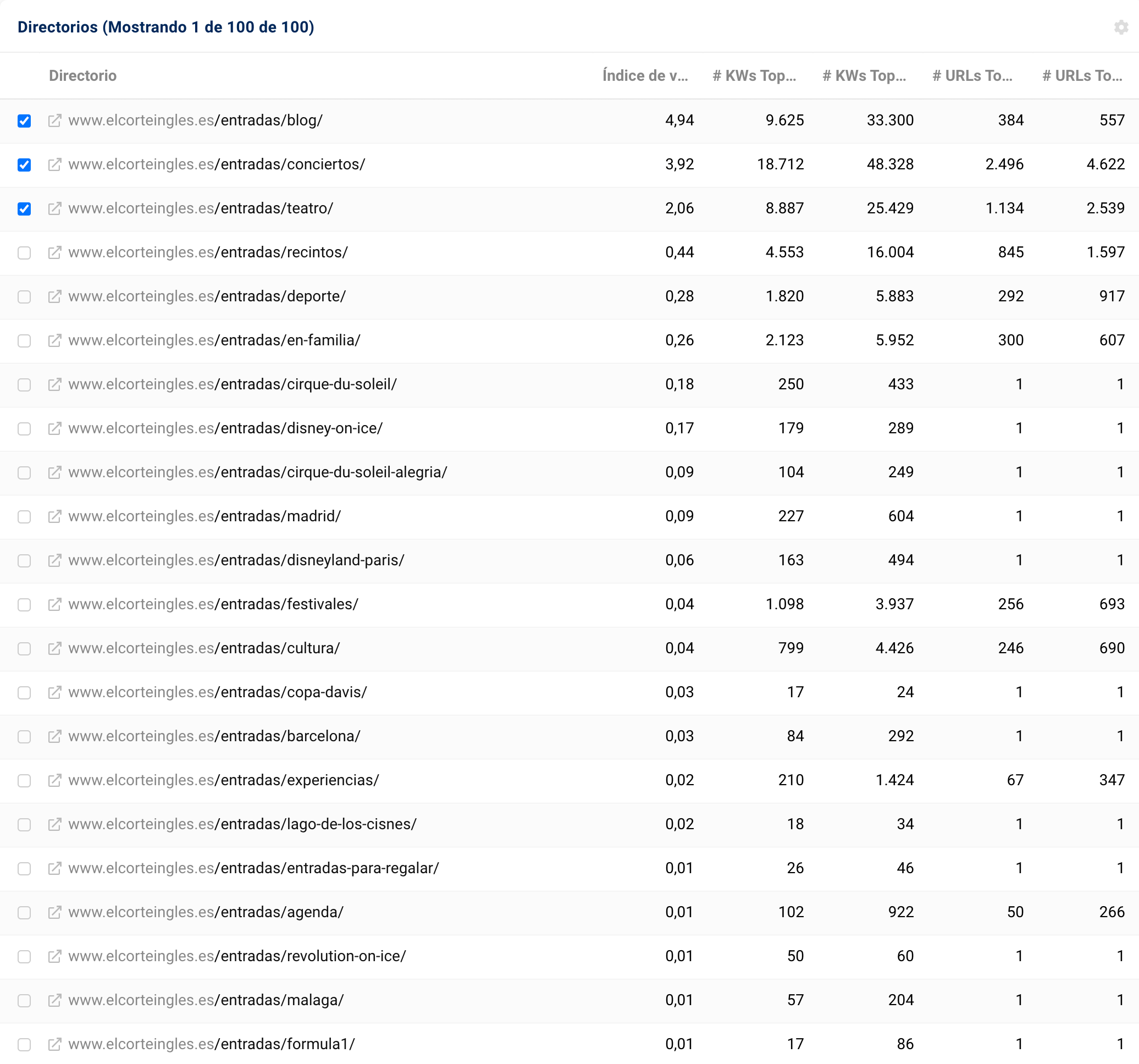
Task: Open external link icon for /entradas/blog/
Action: pyautogui.click(x=54, y=120)
